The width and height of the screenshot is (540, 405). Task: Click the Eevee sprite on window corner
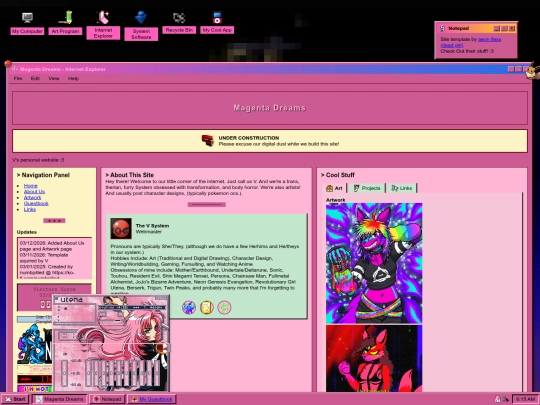coord(533,71)
